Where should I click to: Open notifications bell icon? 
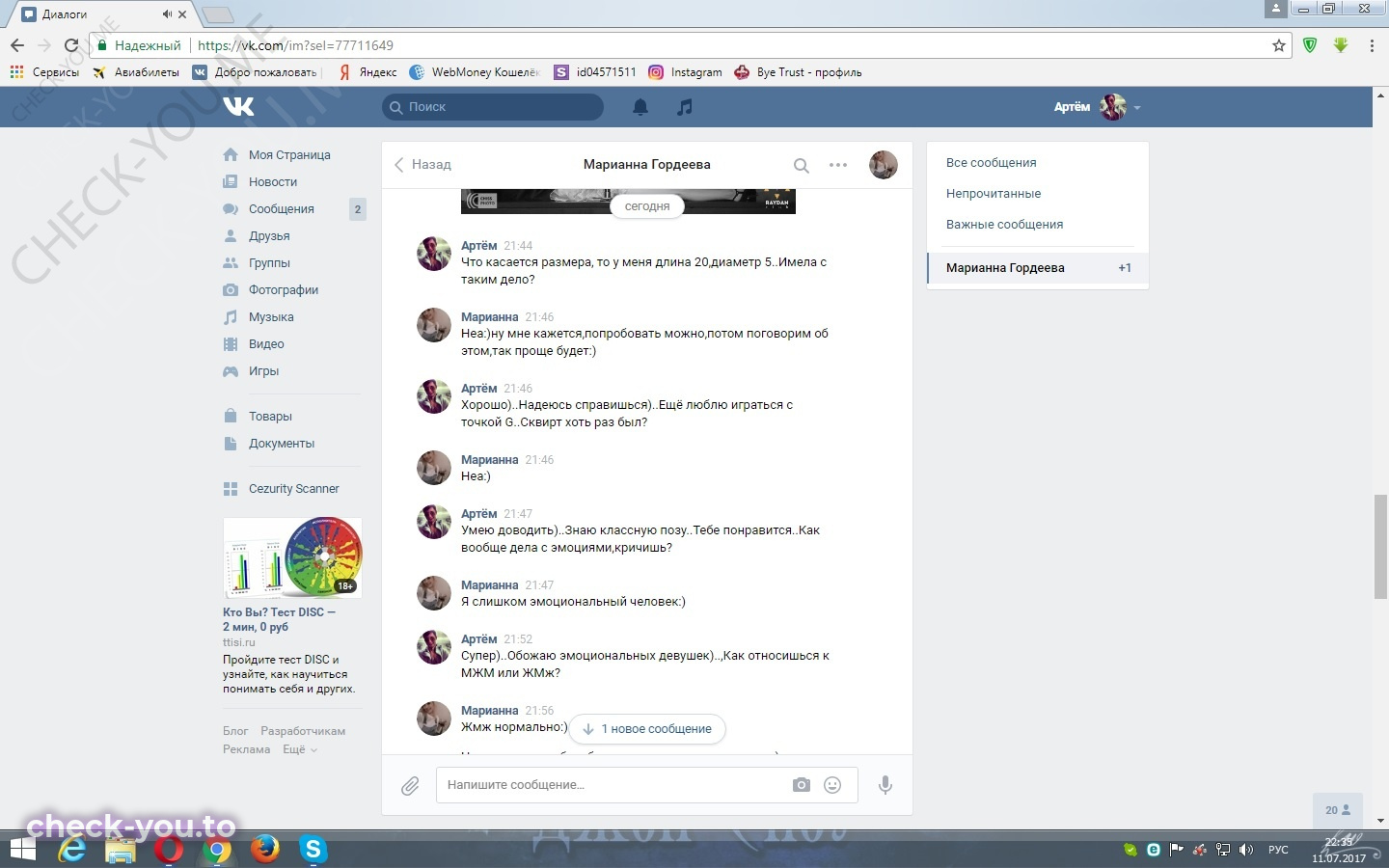point(640,107)
